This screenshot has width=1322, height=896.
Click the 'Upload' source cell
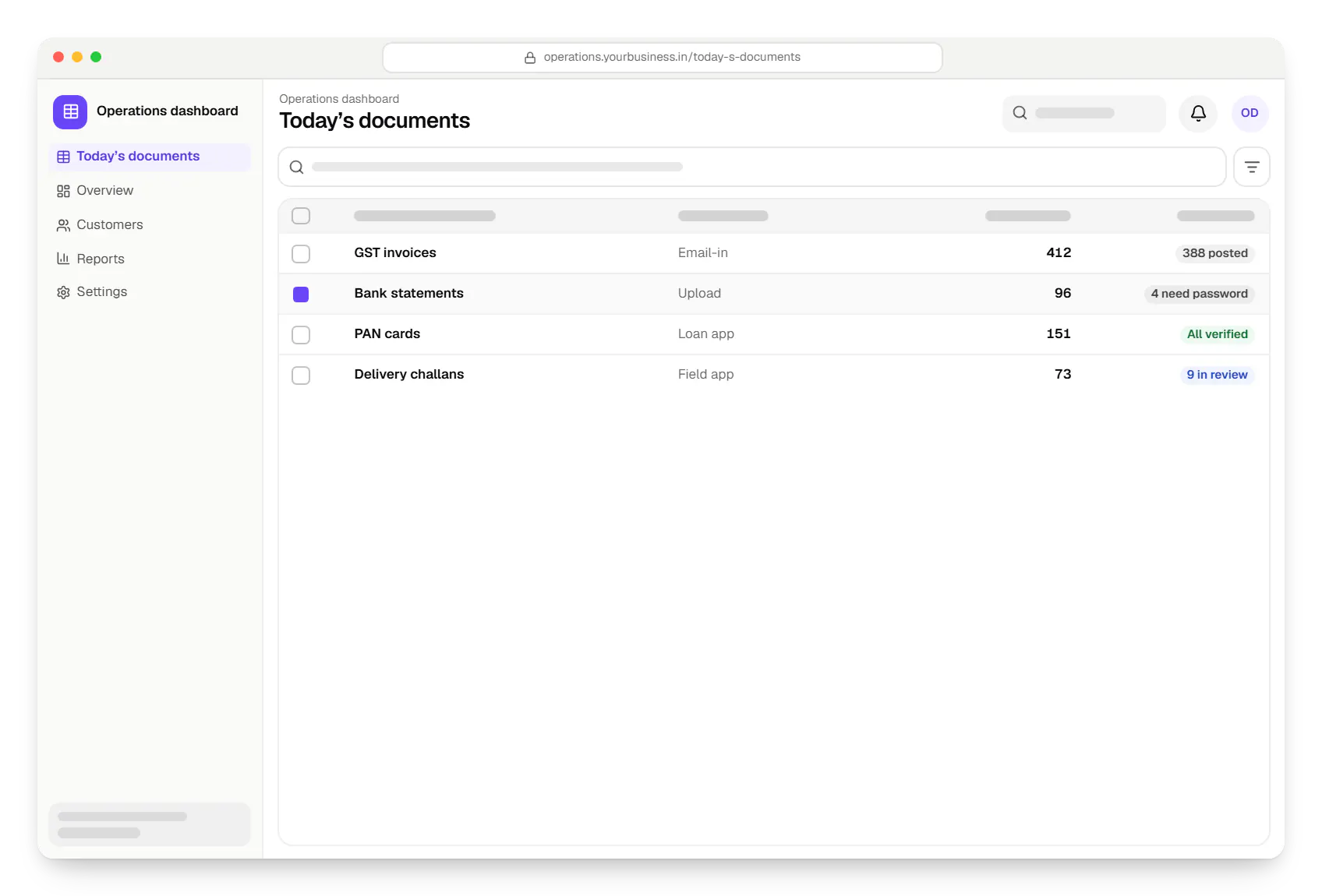point(700,293)
